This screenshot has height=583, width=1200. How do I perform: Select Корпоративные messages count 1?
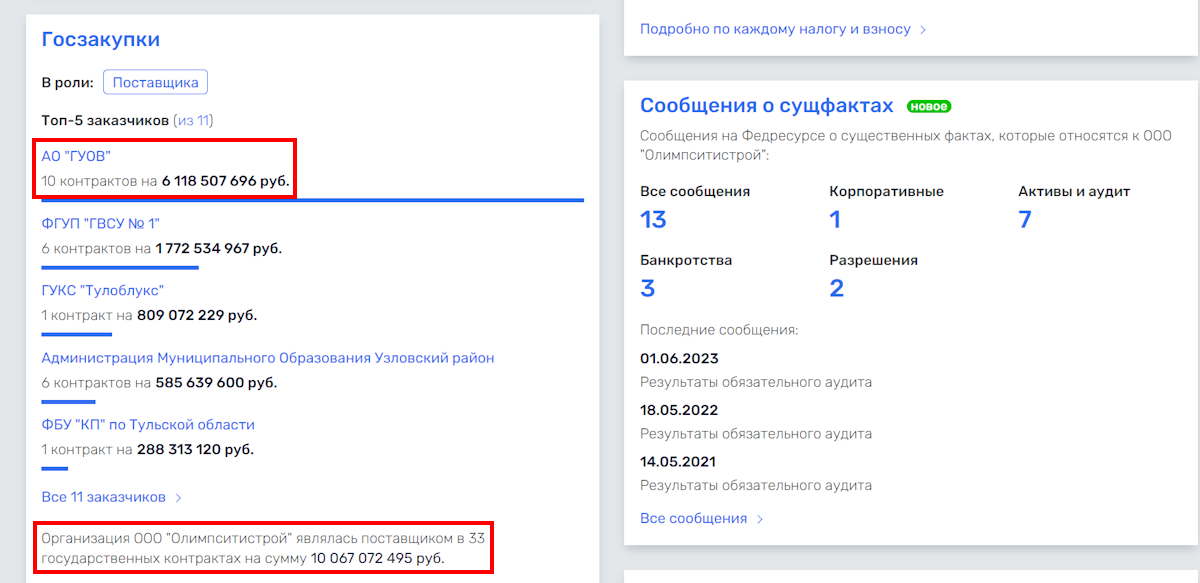click(835, 219)
